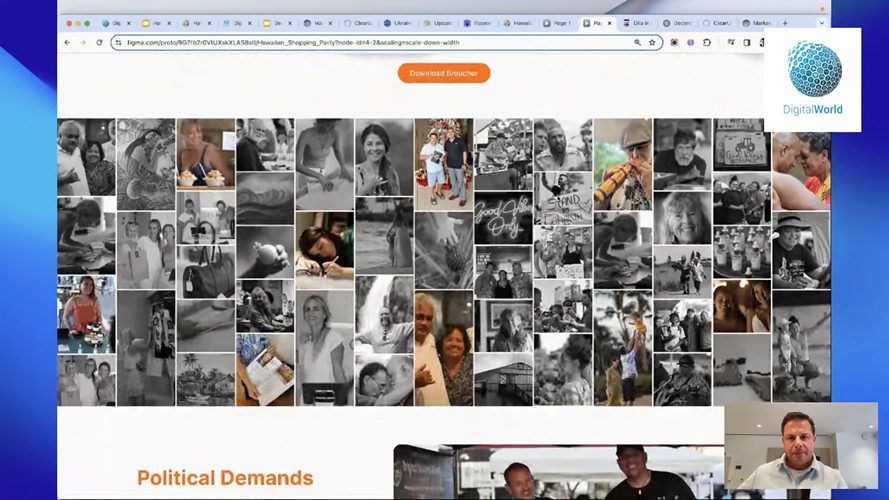The image size is (889, 500).
Task: Reload the current Figma page
Action: (x=99, y=43)
